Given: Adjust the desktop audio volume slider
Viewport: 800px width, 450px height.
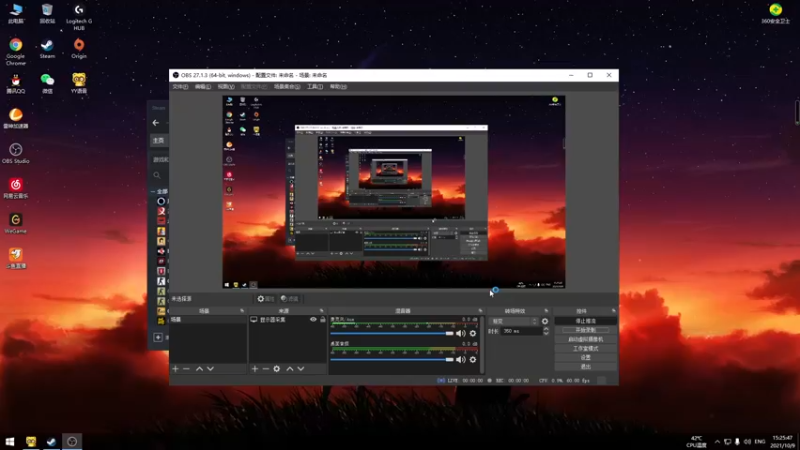Looking at the screenshot, I should pyautogui.click(x=392, y=359).
